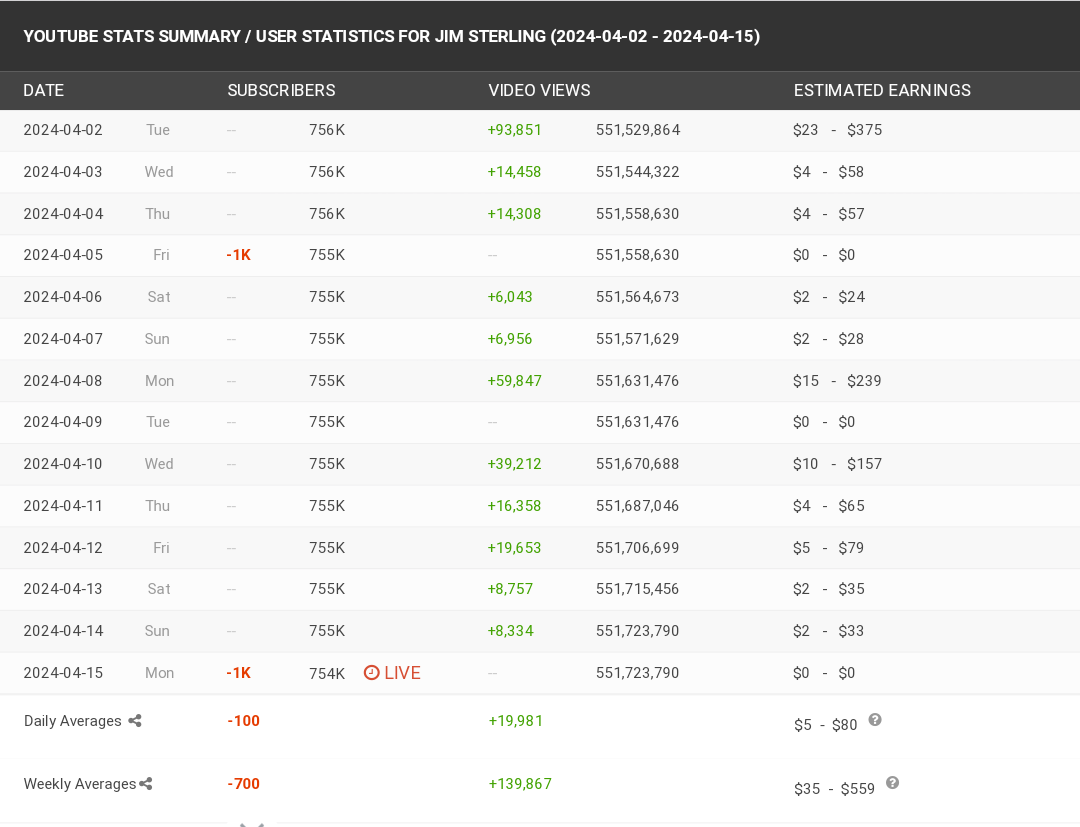Click the -1K subscriber change on 2024-04-15
The width and height of the screenshot is (1080, 827).
coord(238,673)
